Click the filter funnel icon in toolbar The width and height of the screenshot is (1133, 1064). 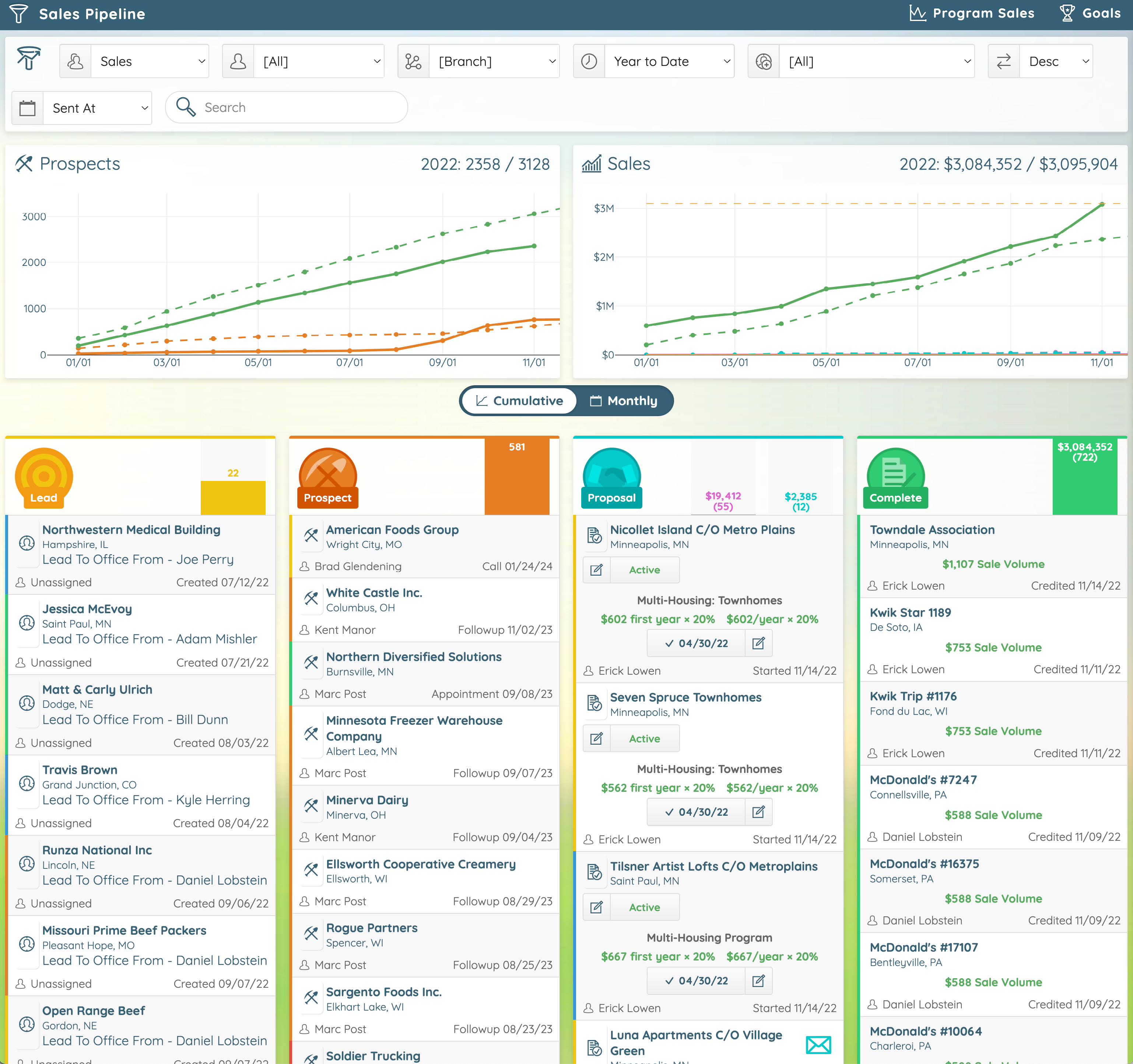pyautogui.click(x=28, y=59)
